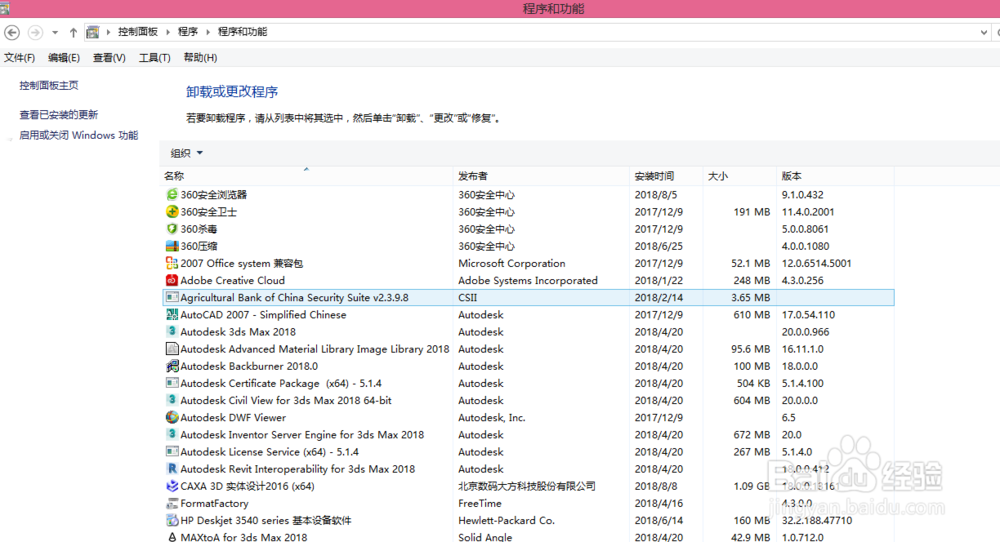Viewport: 1000px width, 542px height.
Task: Select the 360杀毒 shield icon
Action: (172, 229)
